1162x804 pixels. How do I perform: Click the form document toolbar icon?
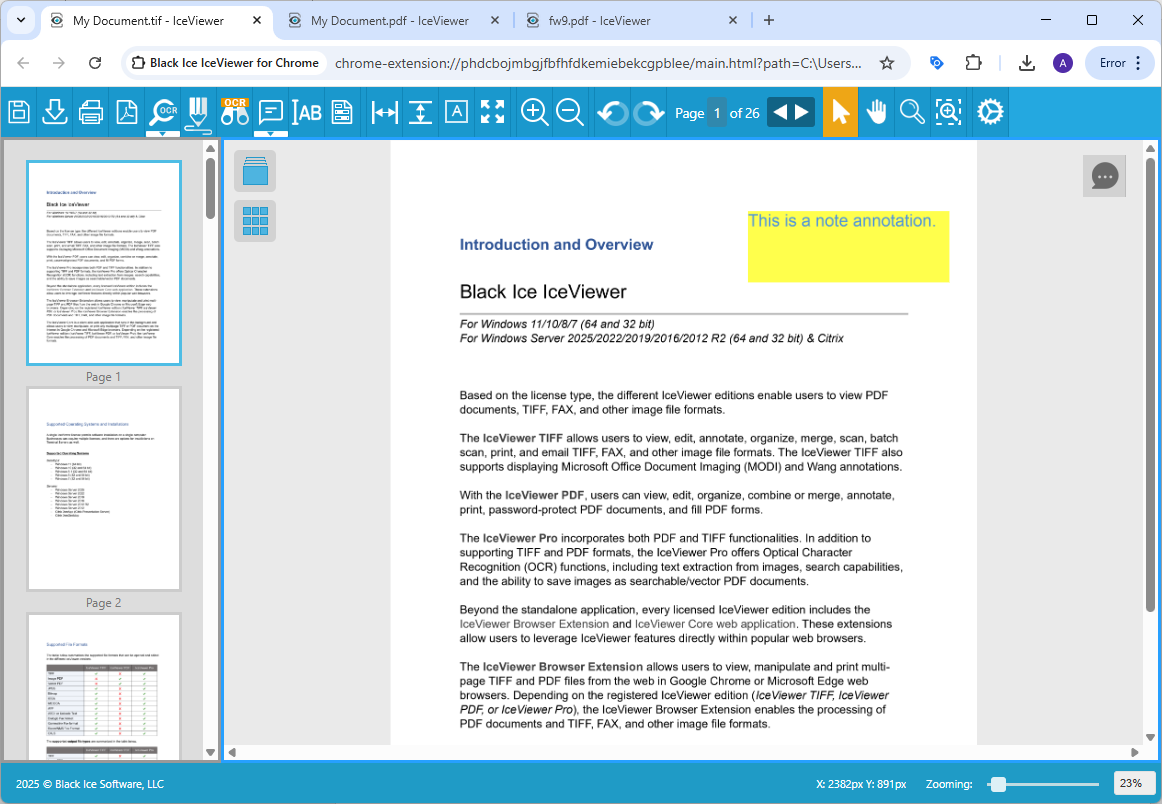click(x=342, y=113)
